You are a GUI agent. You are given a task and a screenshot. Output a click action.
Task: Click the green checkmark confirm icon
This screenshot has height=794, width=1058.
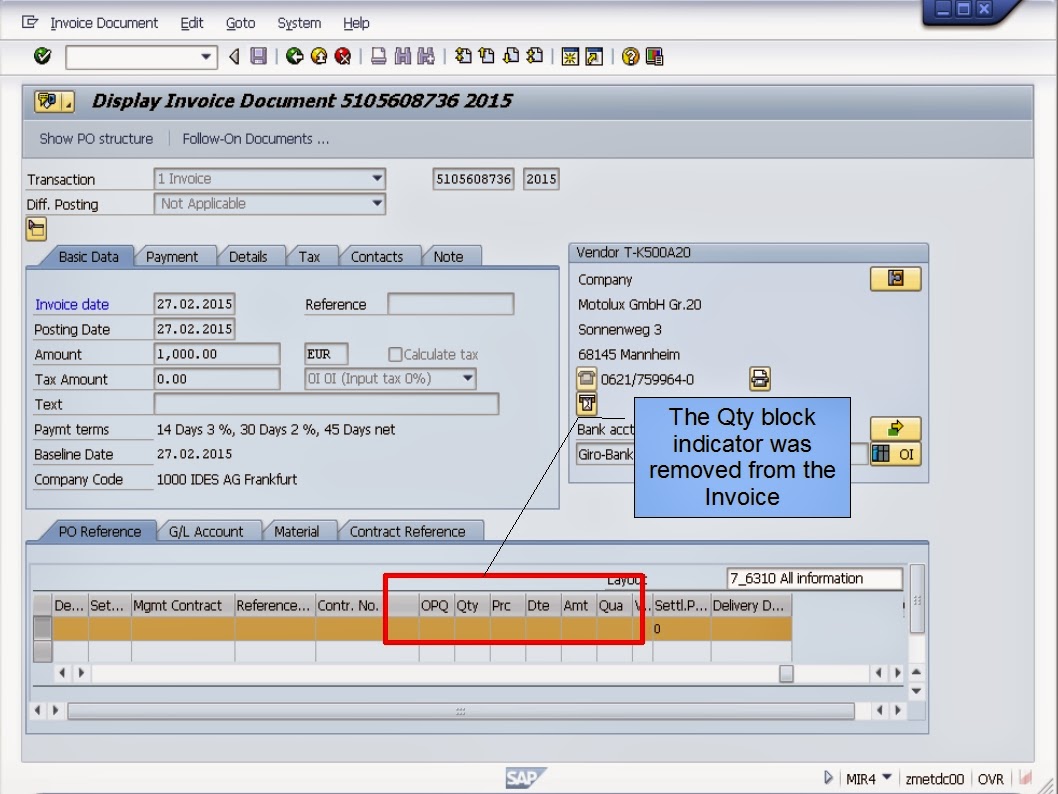[x=41, y=57]
